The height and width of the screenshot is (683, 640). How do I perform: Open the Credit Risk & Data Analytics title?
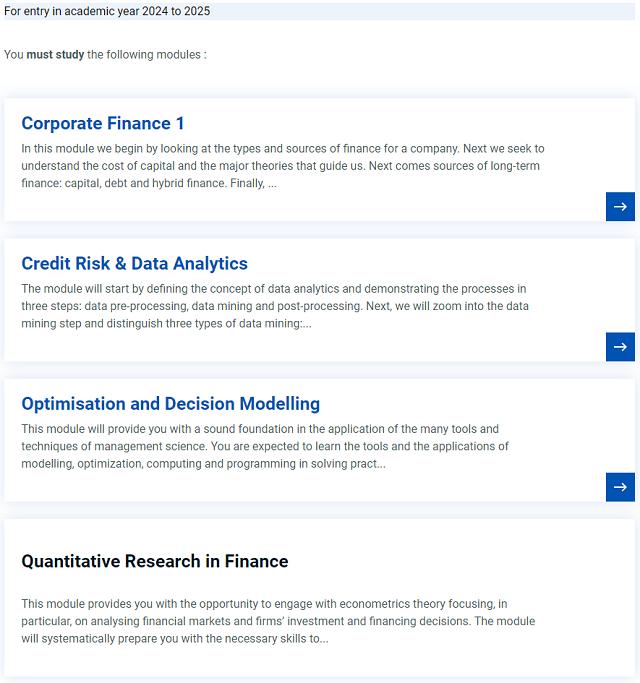[134, 263]
